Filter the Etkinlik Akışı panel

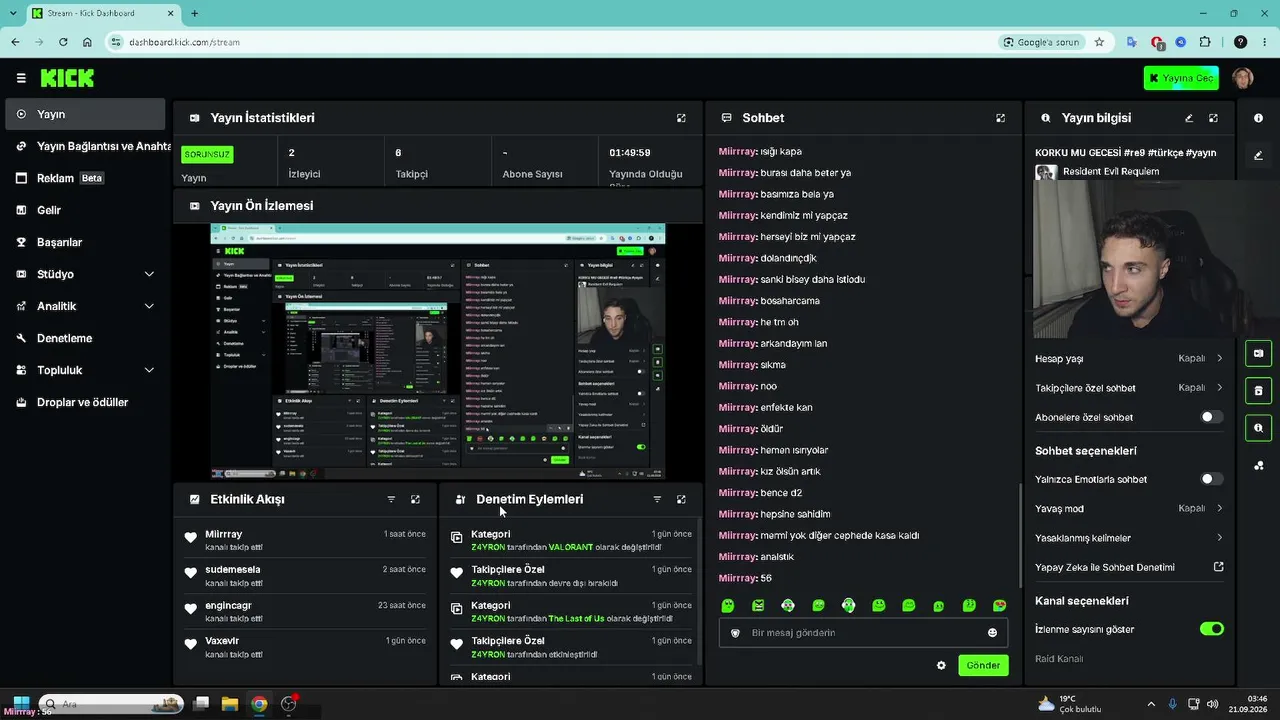point(391,499)
